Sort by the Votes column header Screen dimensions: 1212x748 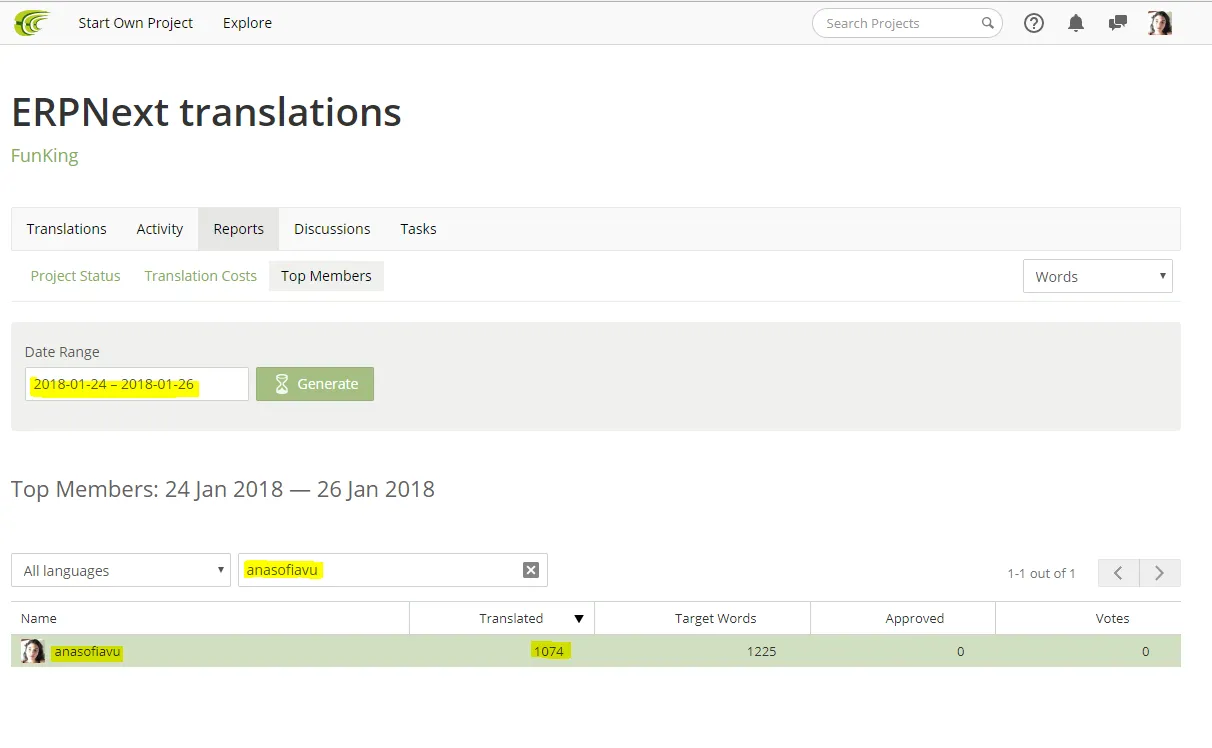[x=1088, y=618]
